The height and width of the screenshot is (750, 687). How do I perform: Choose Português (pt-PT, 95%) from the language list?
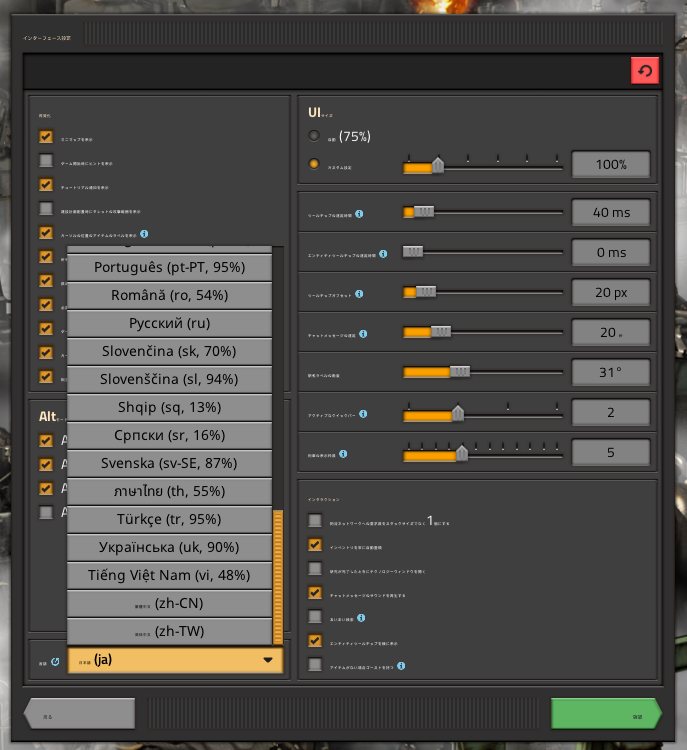tap(169, 267)
